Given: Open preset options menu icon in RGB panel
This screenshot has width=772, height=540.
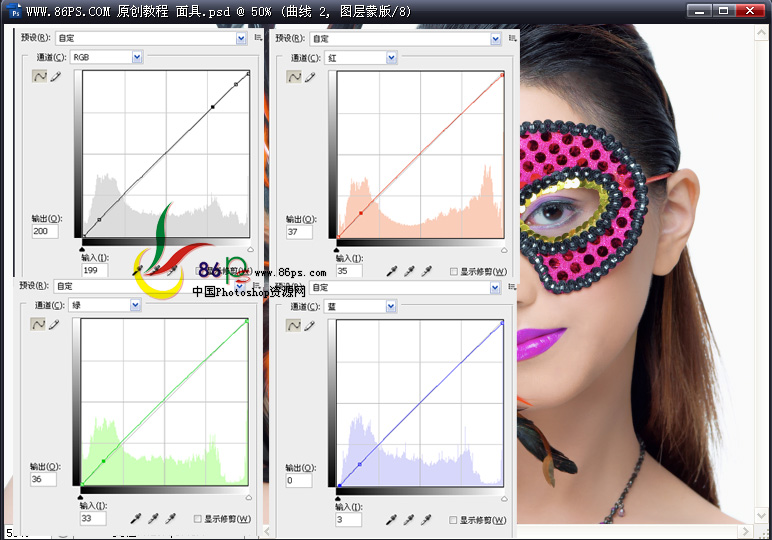Looking at the screenshot, I should pos(258,37).
